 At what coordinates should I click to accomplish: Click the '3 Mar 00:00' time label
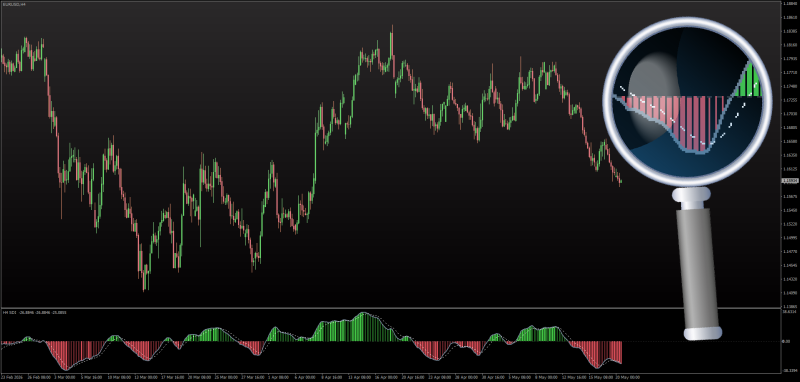click(65, 378)
